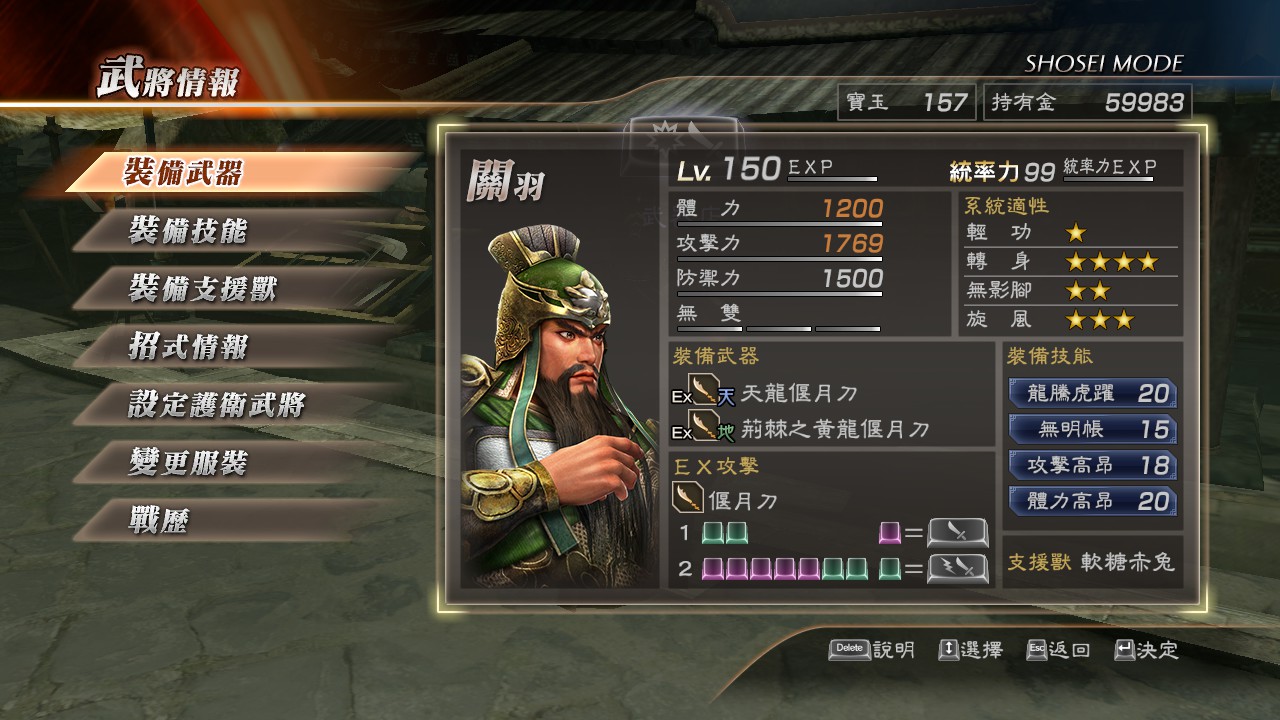This screenshot has width=1280, height=720.
Task: Click the up-down arrow 選擇 icon
Action: pyautogui.click(x=948, y=650)
